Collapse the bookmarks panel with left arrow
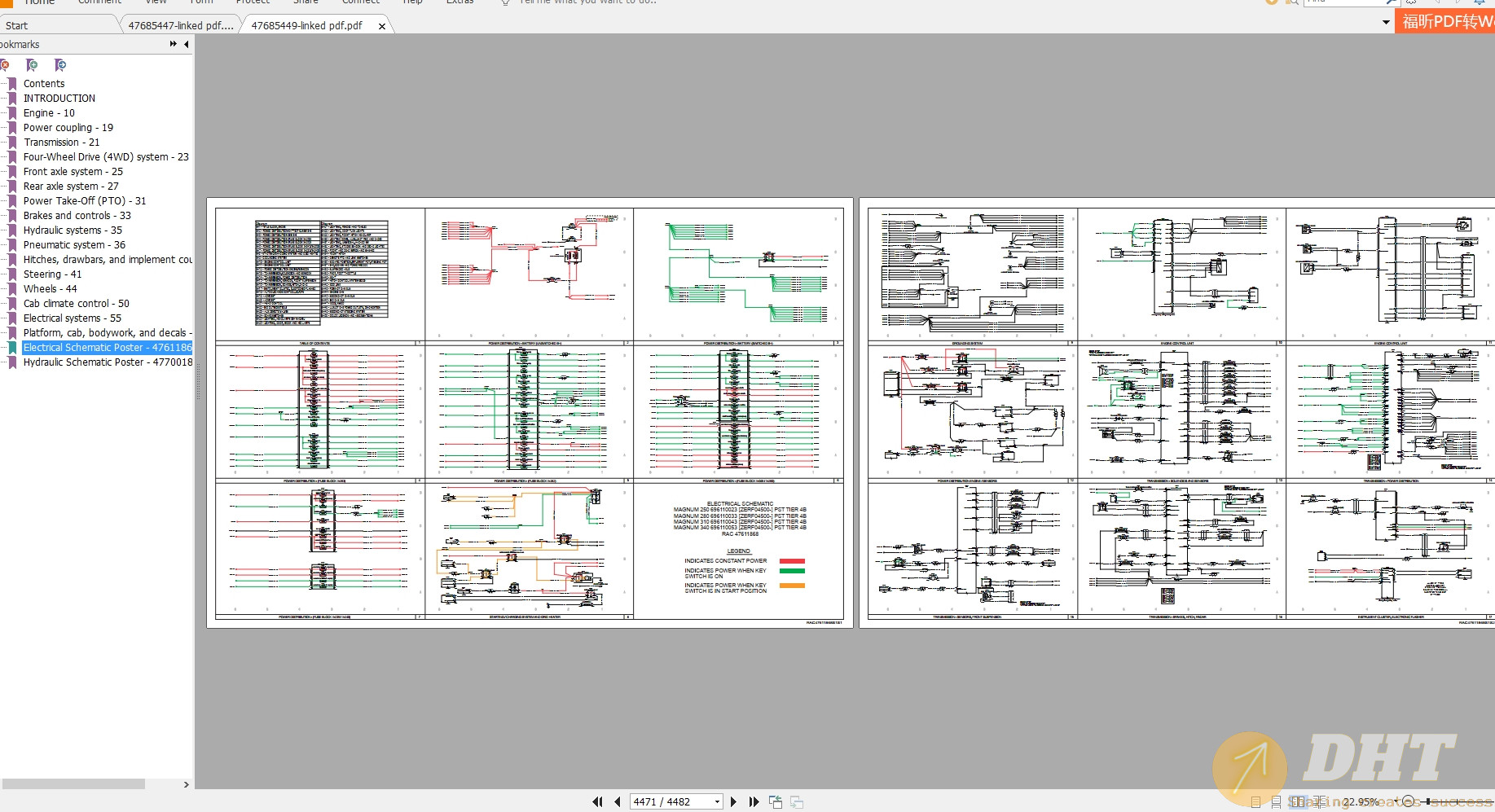The image size is (1495, 812). tap(187, 44)
